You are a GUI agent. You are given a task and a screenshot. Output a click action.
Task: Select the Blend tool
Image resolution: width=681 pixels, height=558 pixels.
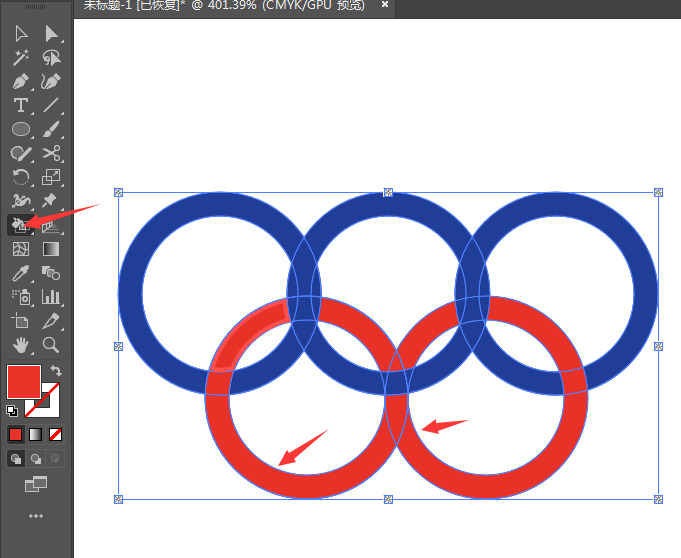(x=51, y=273)
